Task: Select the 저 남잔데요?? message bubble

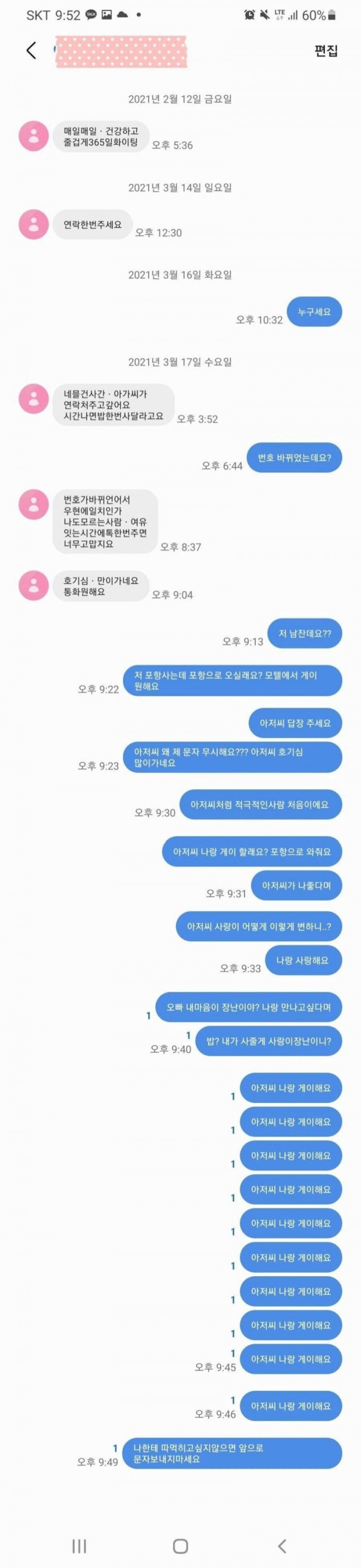Action: 305,634
